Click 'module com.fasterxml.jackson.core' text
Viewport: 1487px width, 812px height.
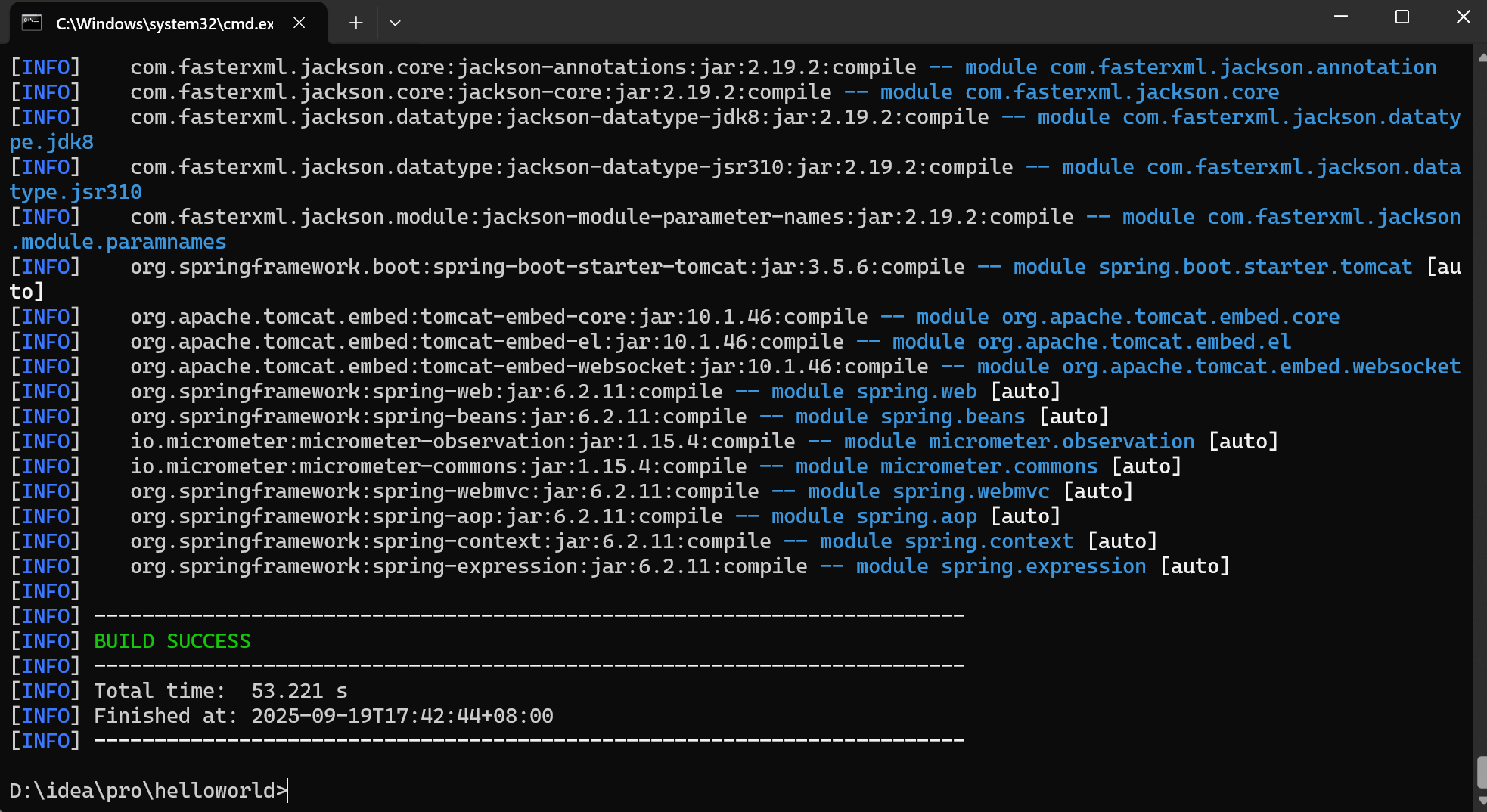click(x=1080, y=92)
